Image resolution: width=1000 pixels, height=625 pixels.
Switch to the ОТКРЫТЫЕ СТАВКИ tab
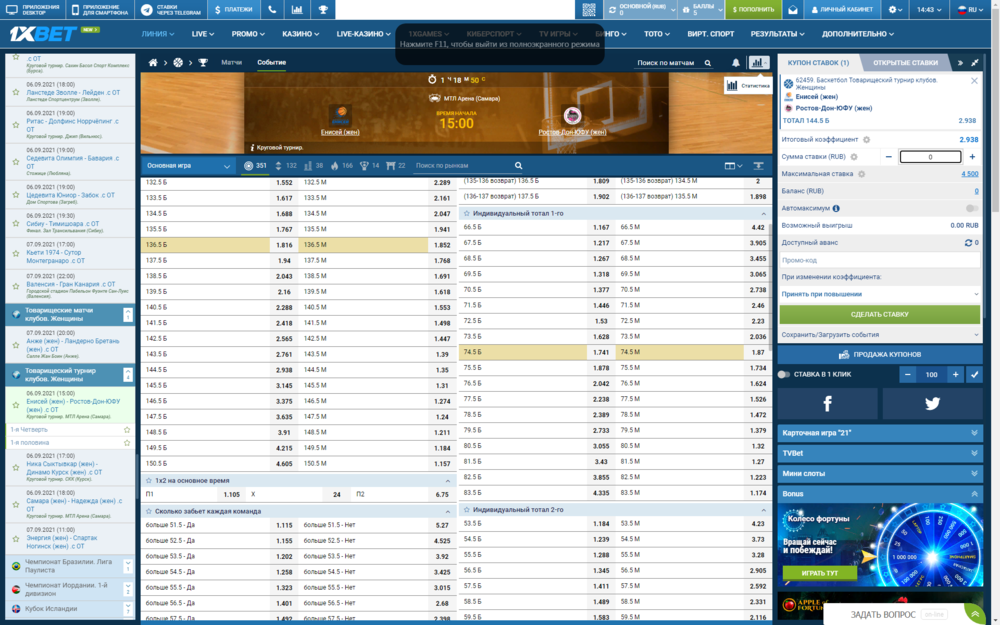pyautogui.click(x=905, y=62)
